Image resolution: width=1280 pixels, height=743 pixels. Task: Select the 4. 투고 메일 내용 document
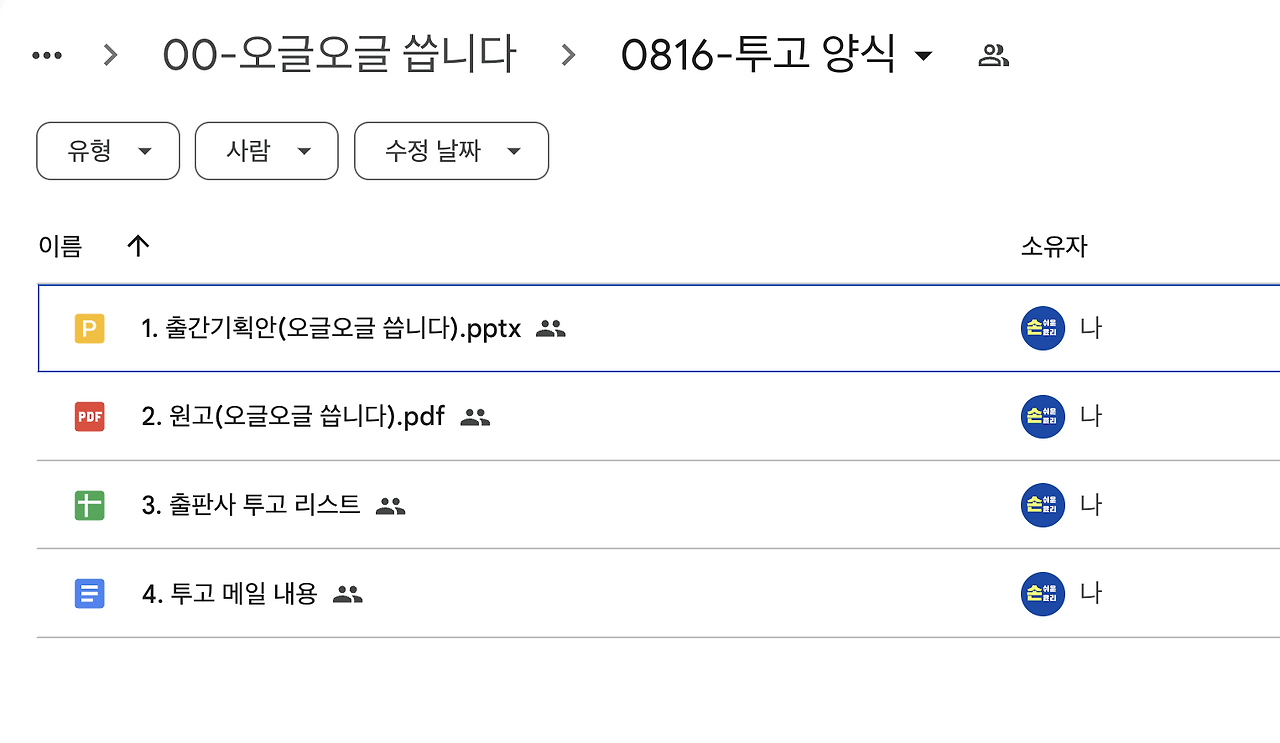(229, 594)
